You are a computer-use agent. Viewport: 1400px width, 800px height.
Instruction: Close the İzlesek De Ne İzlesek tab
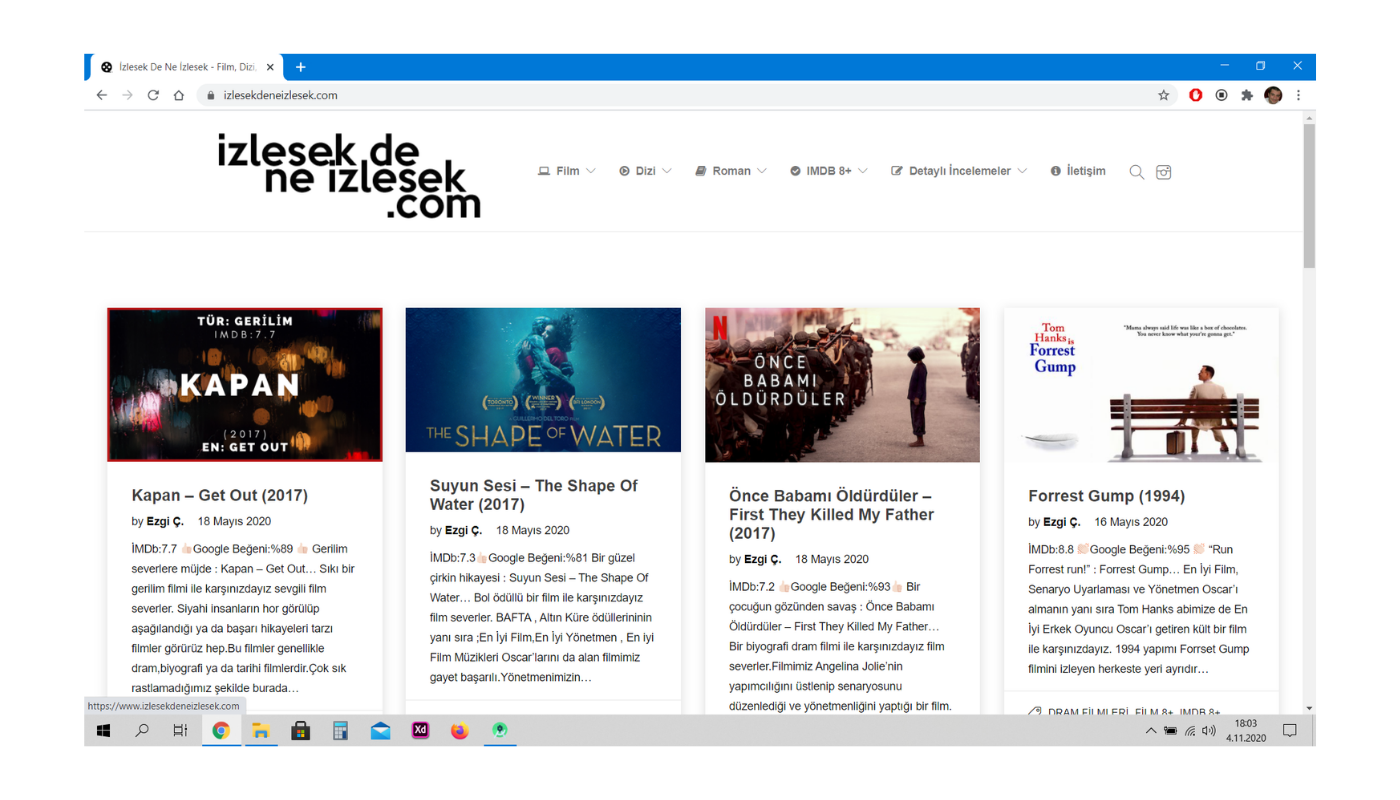[270, 67]
